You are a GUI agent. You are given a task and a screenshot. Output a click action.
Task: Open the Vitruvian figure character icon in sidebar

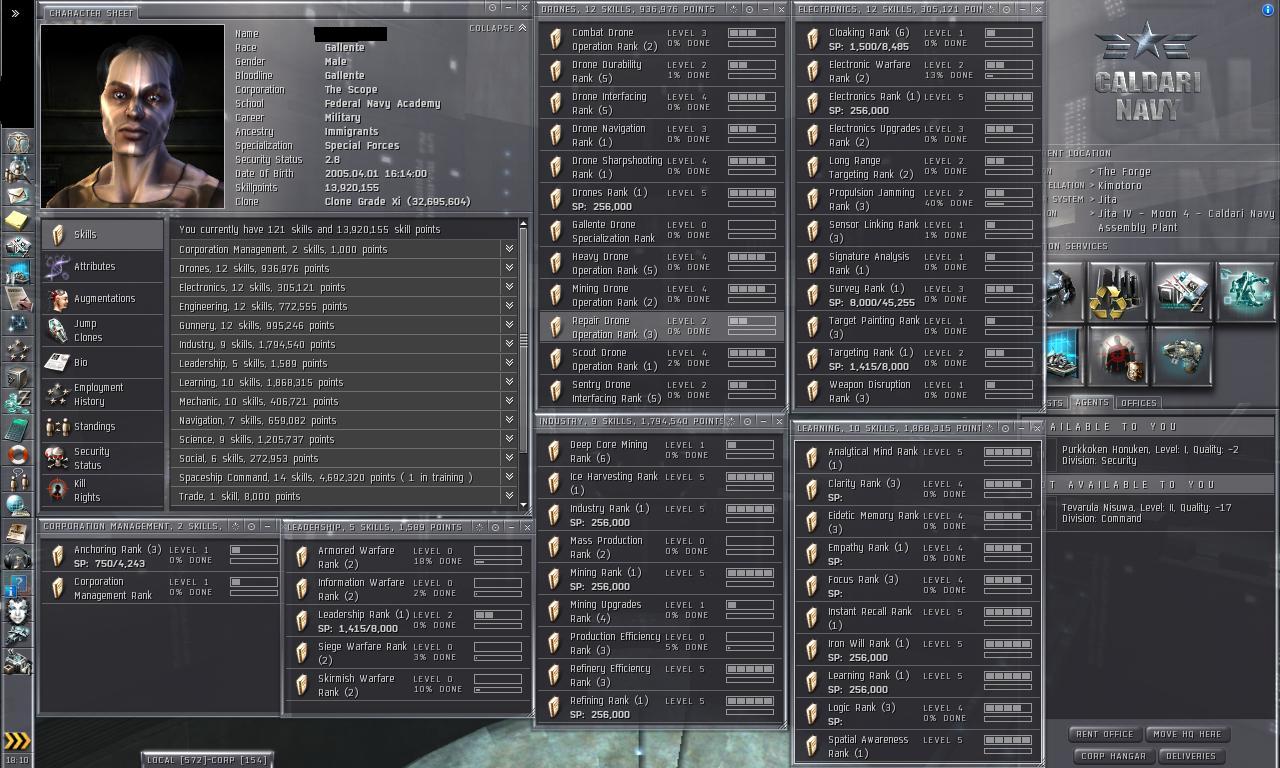point(17,142)
